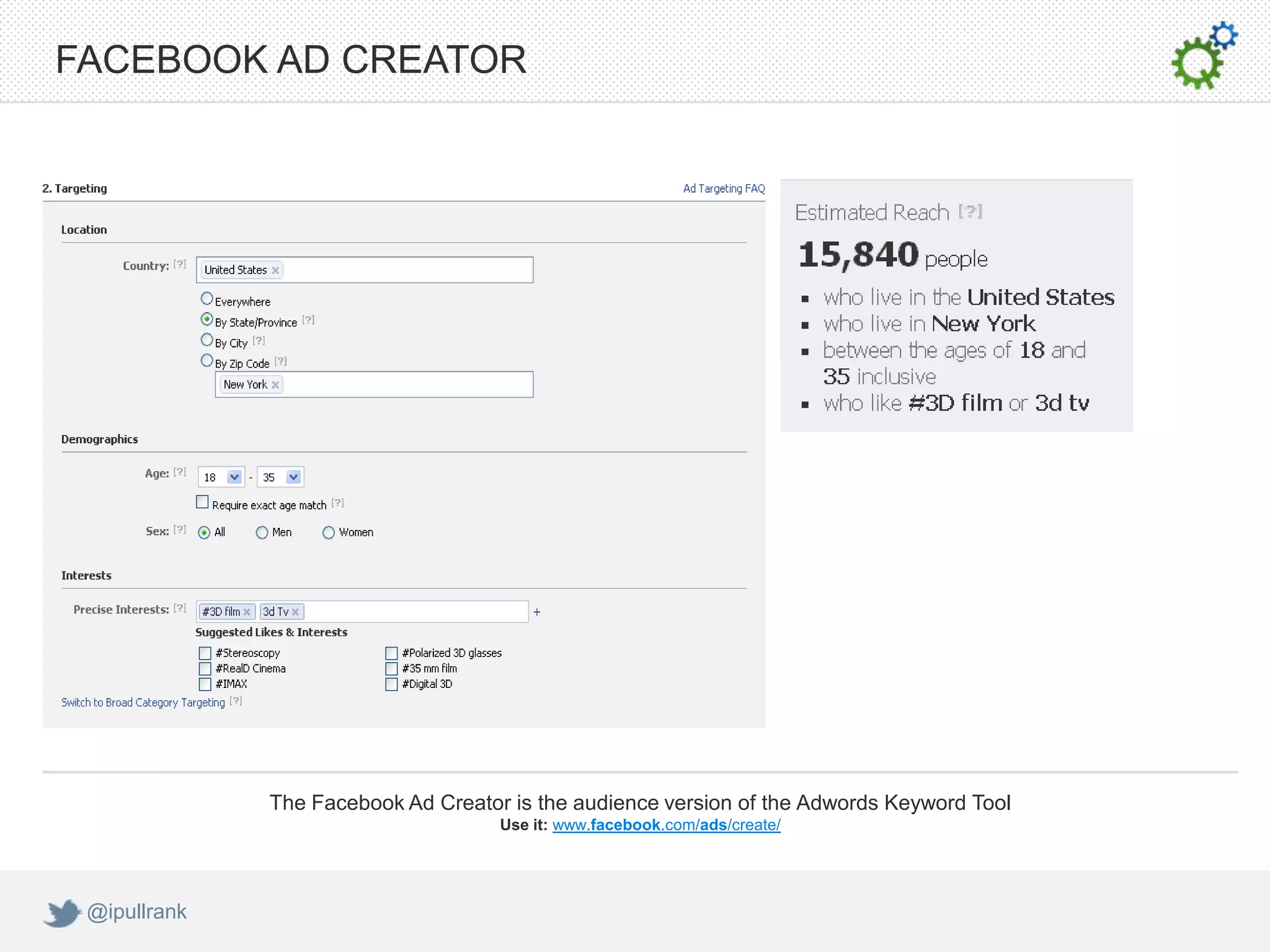
Task: Check the #Stereoscopy suggested interest
Action: pyautogui.click(x=205, y=653)
